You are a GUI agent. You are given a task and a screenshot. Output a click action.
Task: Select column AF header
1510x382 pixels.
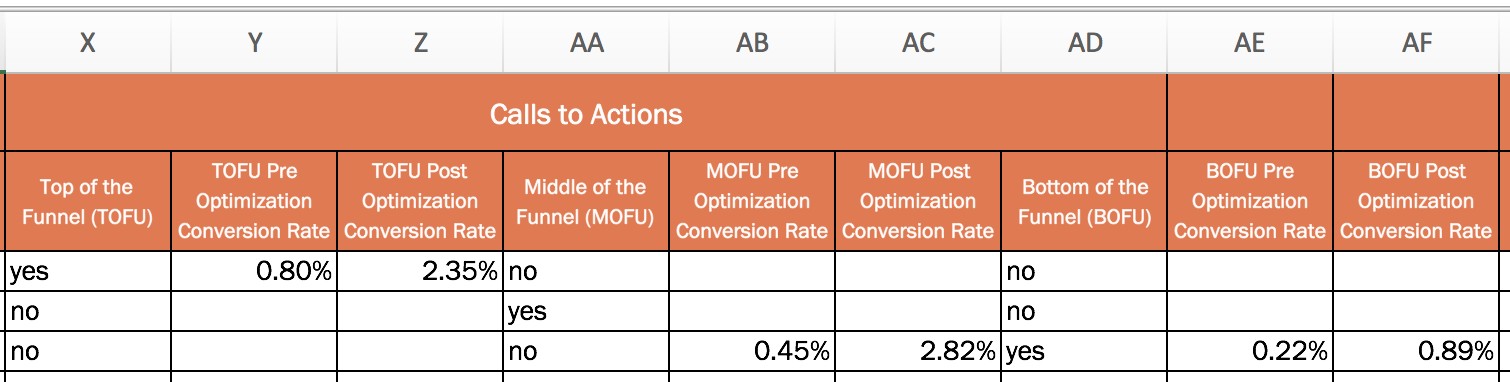click(1416, 42)
